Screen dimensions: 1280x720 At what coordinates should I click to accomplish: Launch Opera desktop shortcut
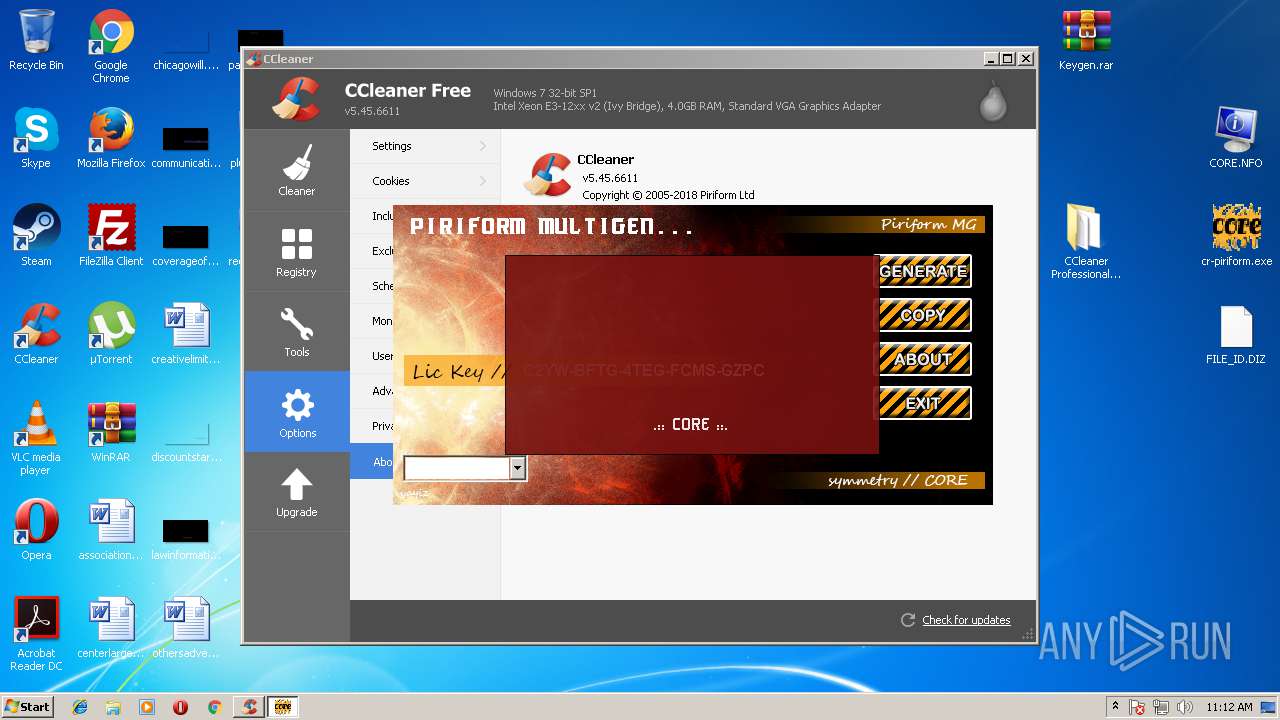[36, 530]
